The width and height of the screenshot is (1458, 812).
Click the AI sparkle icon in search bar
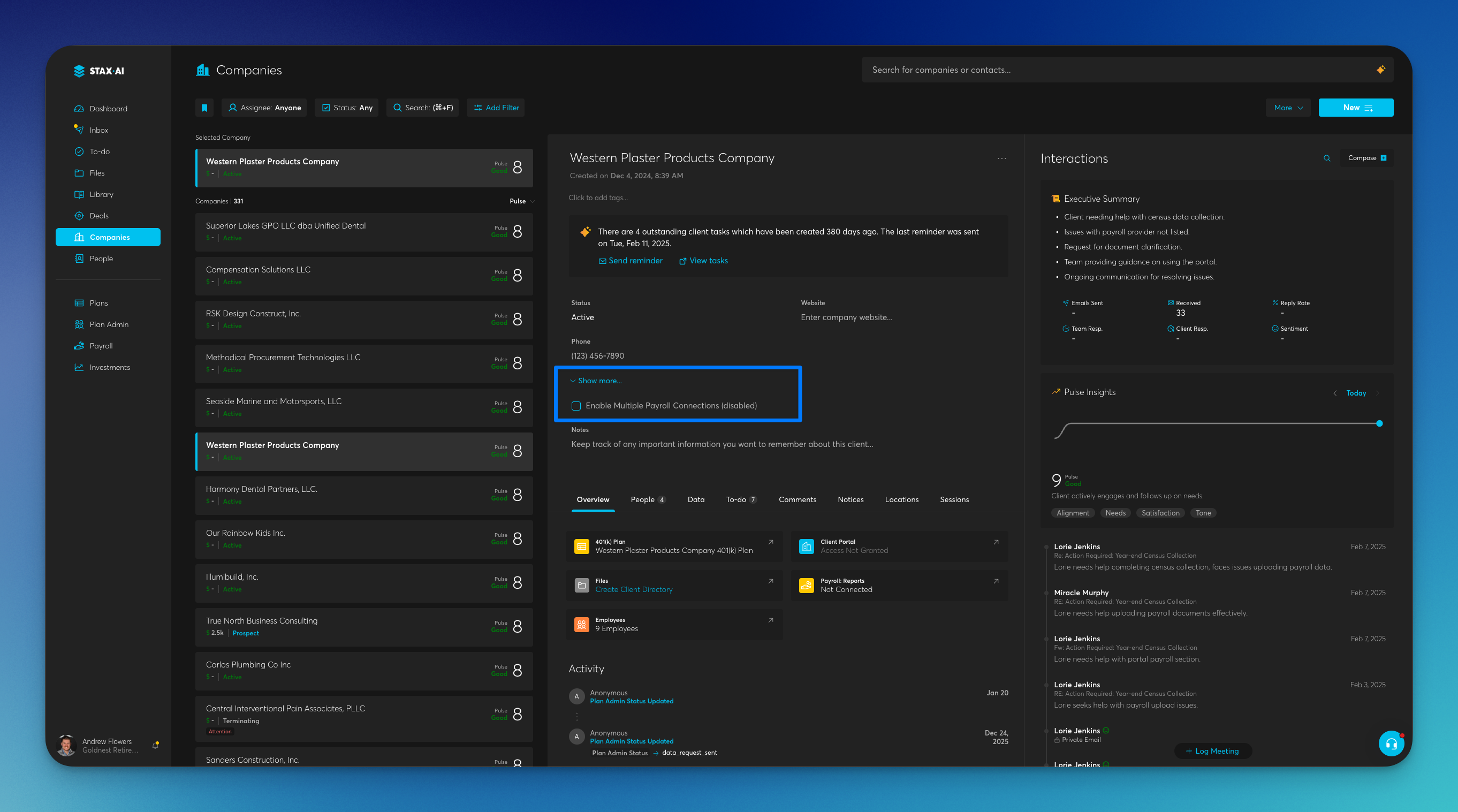pos(1380,70)
